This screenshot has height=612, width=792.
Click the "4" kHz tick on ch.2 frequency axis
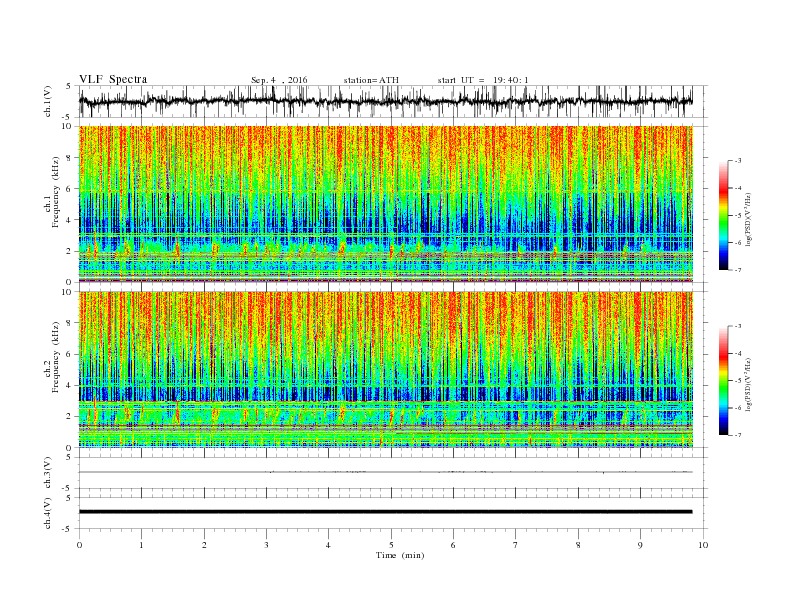(x=70, y=385)
